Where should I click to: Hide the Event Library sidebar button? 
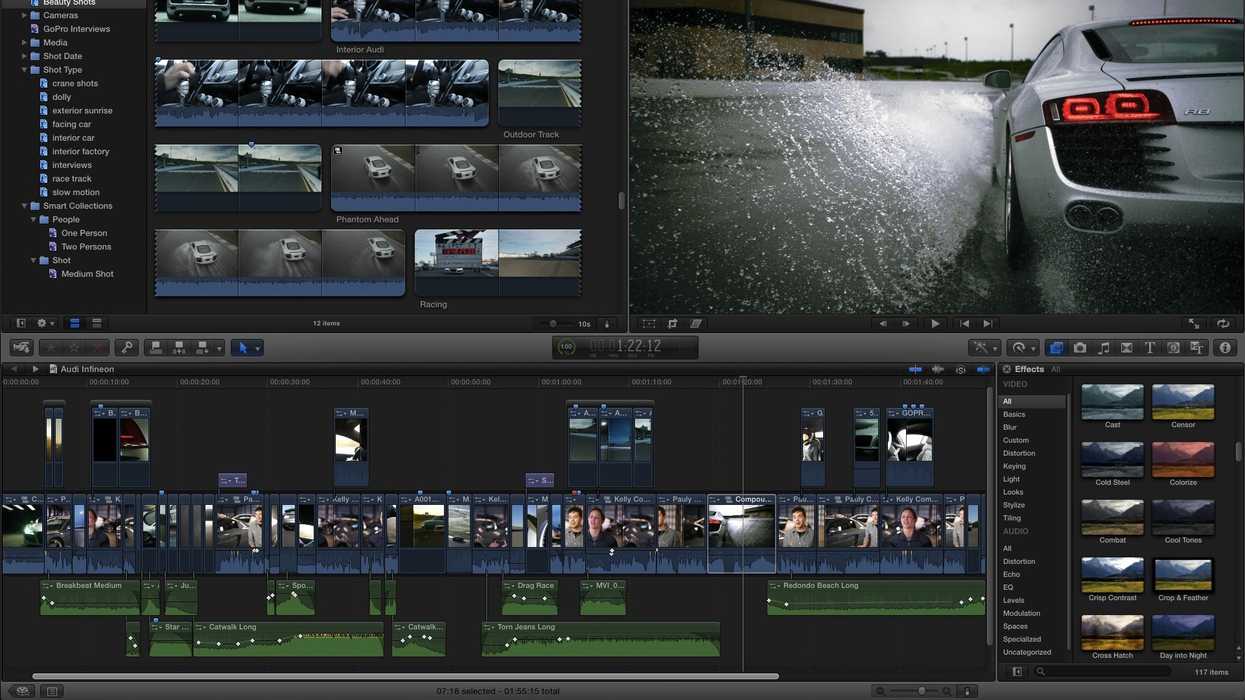coord(20,324)
